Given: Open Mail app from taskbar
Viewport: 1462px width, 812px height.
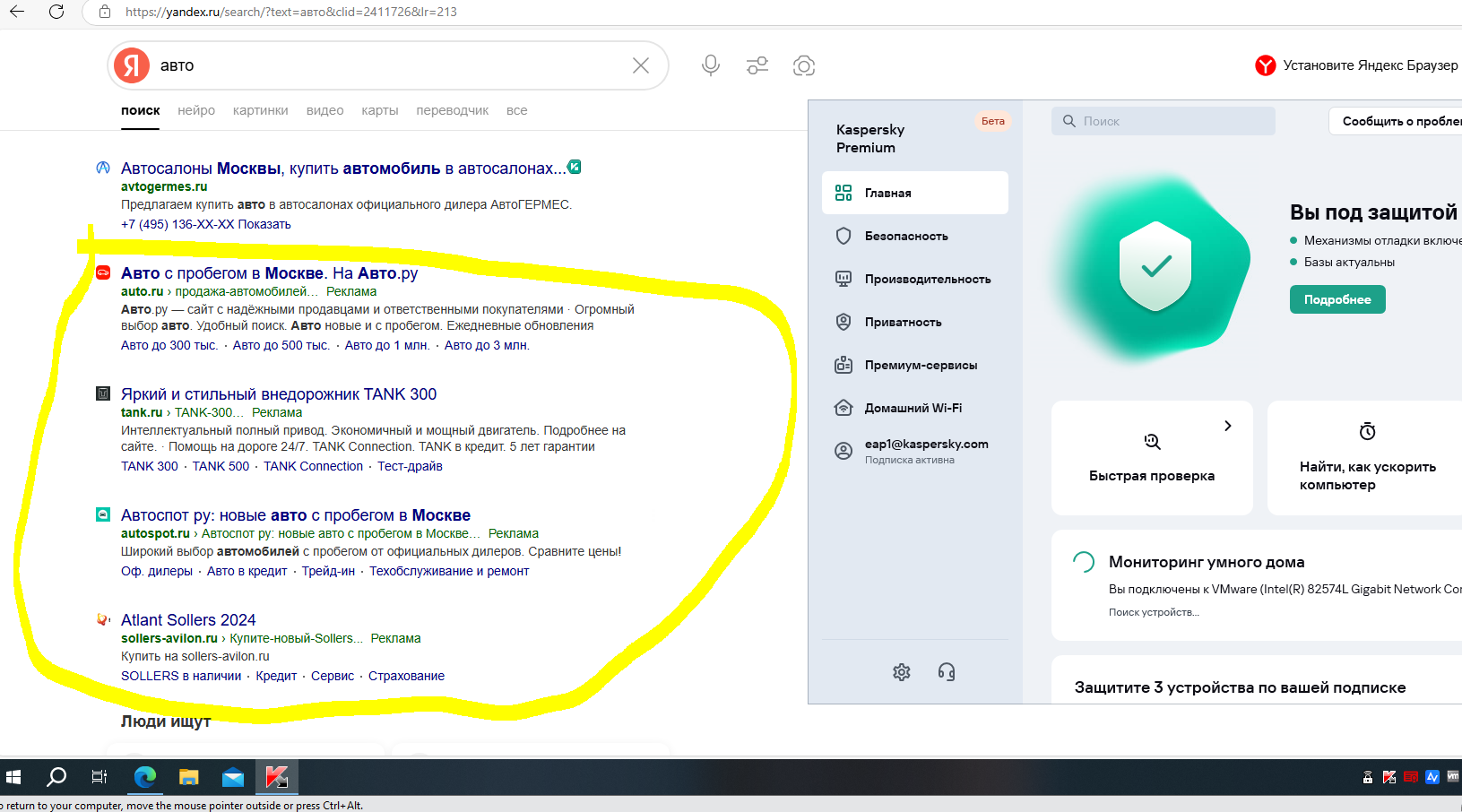Looking at the screenshot, I should [x=232, y=777].
